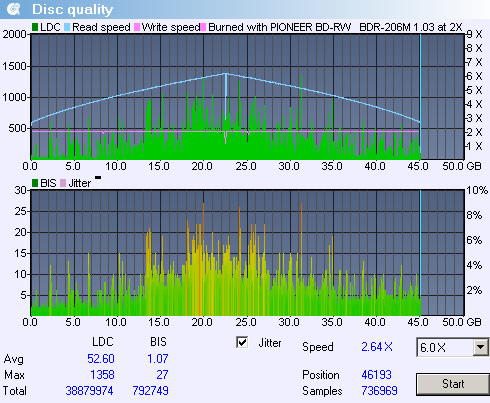This screenshot has height=403, width=490.
Task: Toggle the Jitter checkbox
Action: (242, 342)
